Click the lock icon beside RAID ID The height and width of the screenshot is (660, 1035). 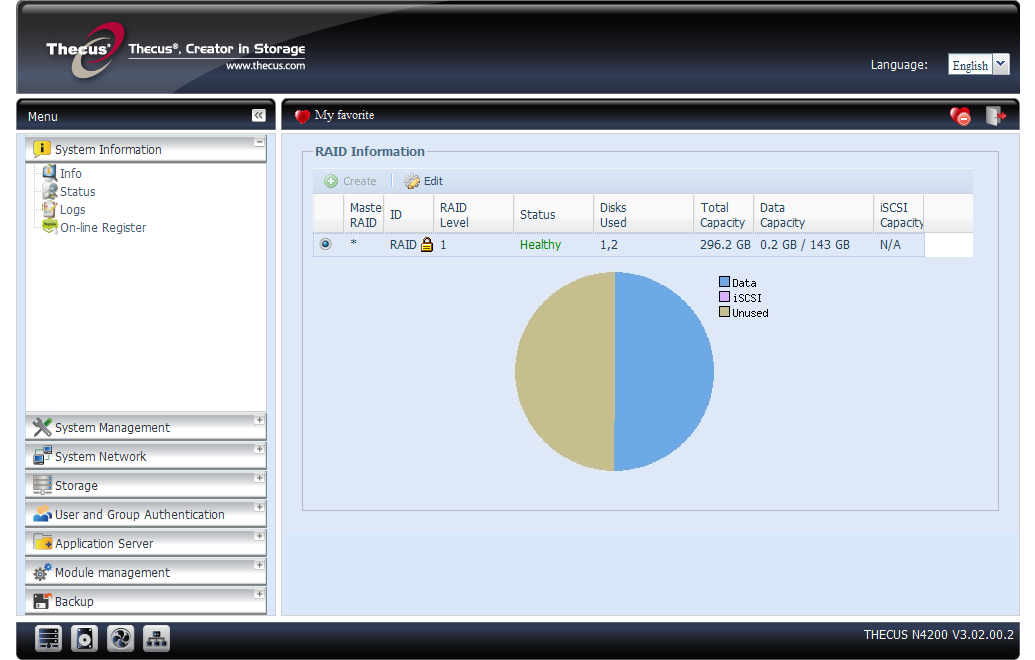coord(427,244)
